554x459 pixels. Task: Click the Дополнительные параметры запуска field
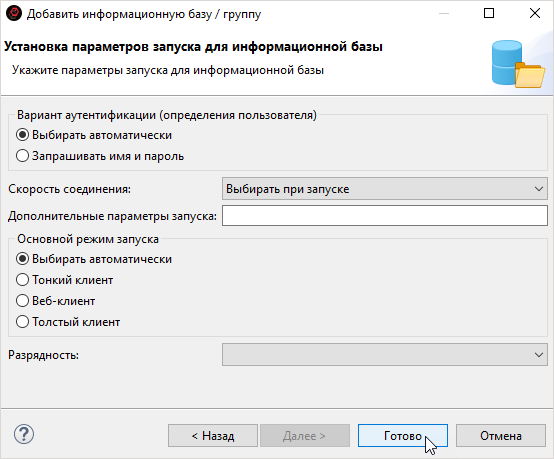385,216
